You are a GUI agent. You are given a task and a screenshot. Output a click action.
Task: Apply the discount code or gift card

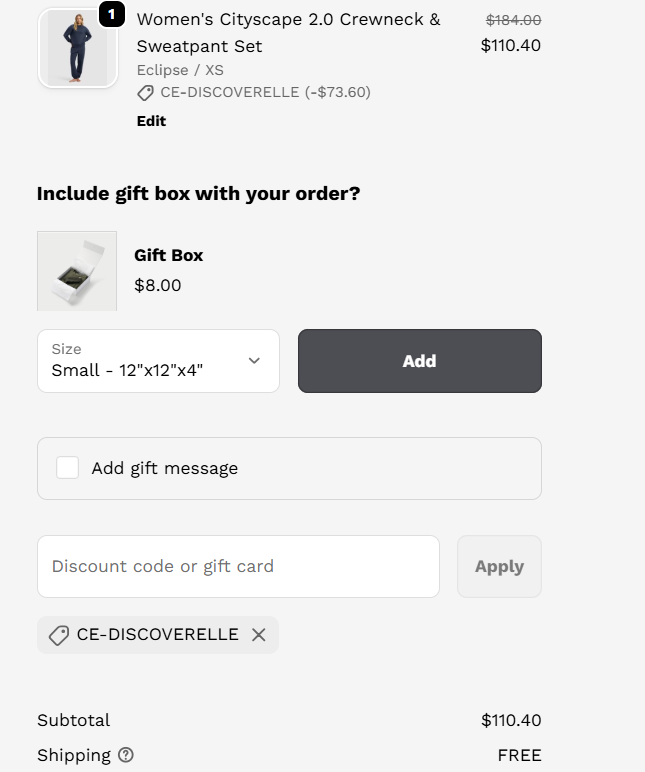coord(499,566)
